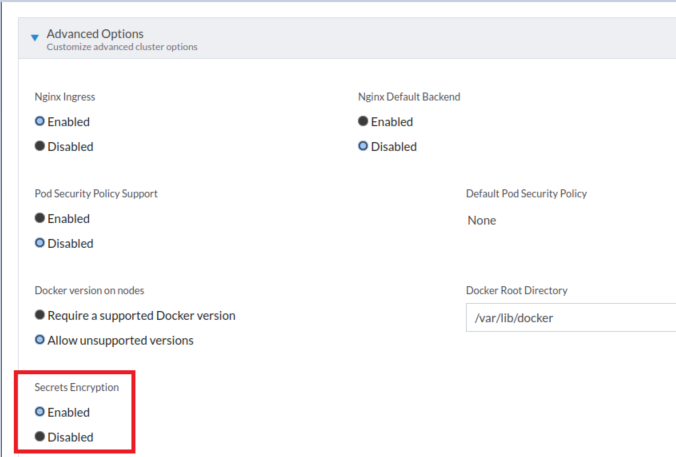The width and height of the screenshot is (676, 457).
Task: Select Disabled under Secrets Encryption
Action: pyautogui.click(x=40, y=437)
